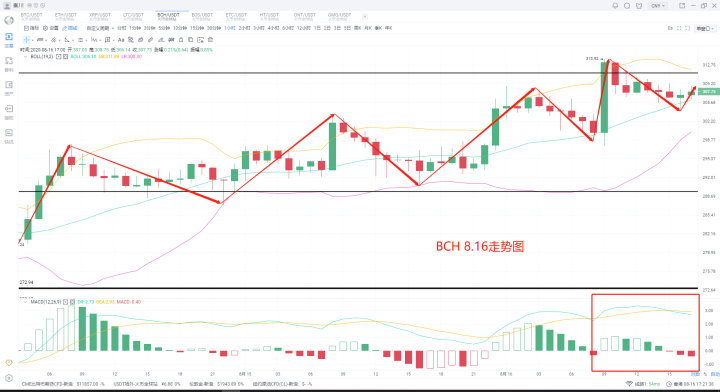The width and height of the screenshot is (720, 392).
Task: Open BOLL indicator settings box
Action: coord(58,56)
